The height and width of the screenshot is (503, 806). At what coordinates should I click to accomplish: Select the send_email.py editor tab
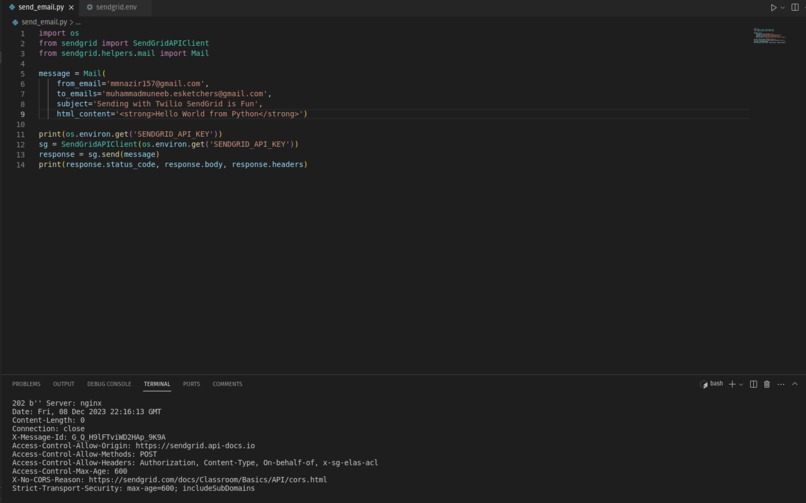[41, 7]
